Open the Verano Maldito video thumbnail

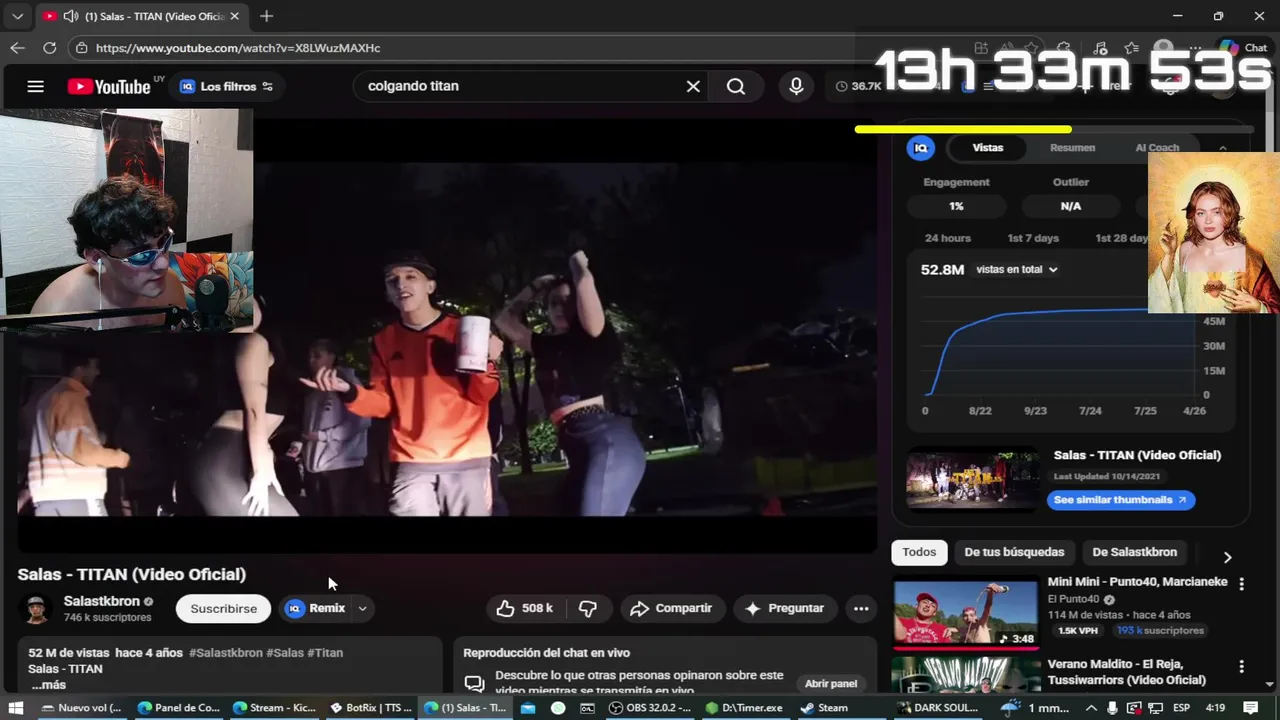pos(965,675)
